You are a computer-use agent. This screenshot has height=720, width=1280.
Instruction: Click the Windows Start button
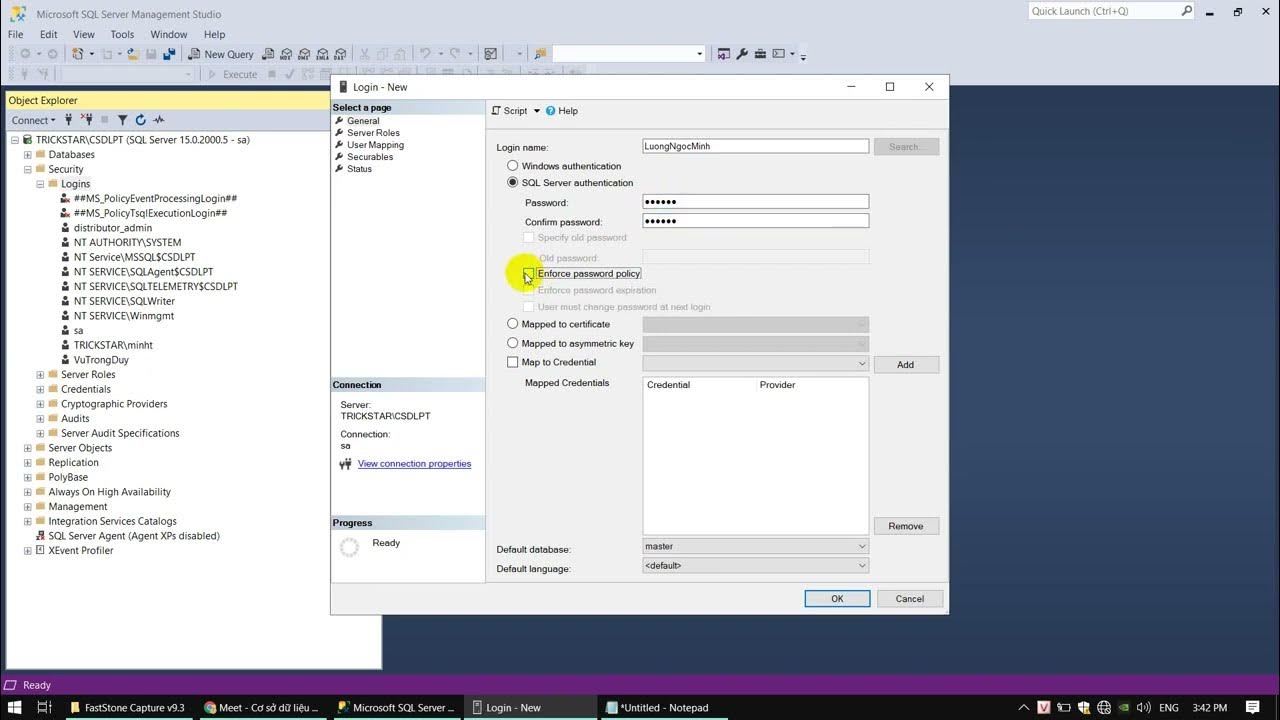[15, 707]
